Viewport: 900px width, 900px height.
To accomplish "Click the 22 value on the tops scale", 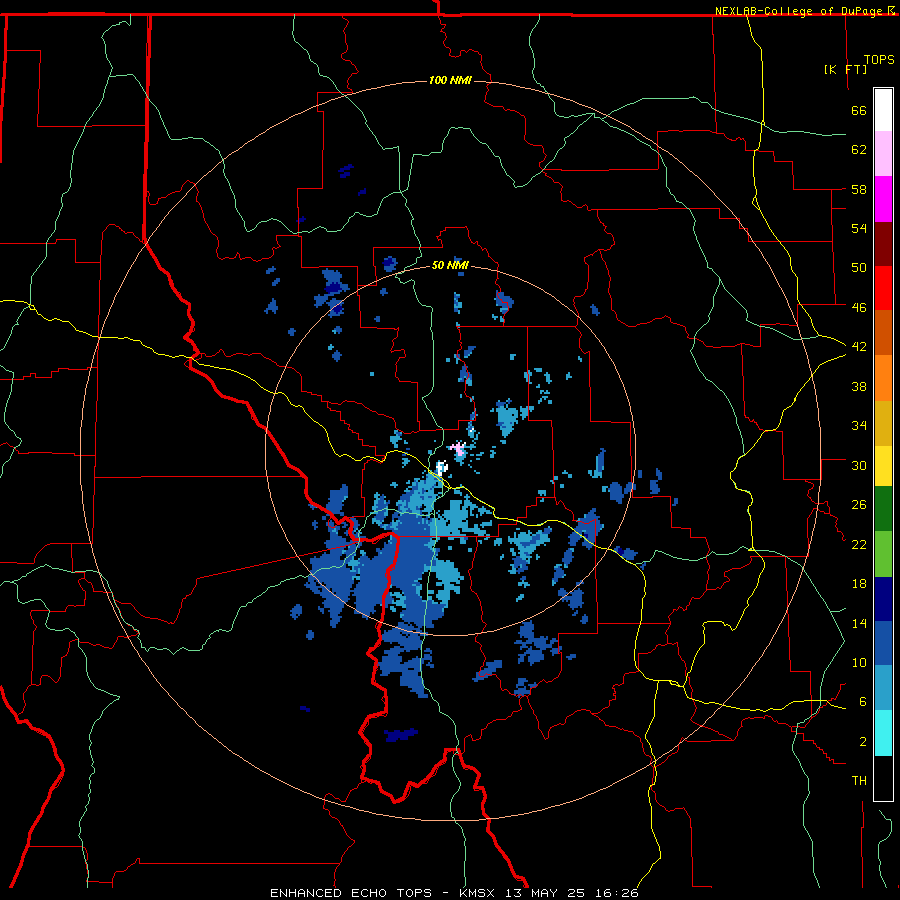I will tap(859, 544).
